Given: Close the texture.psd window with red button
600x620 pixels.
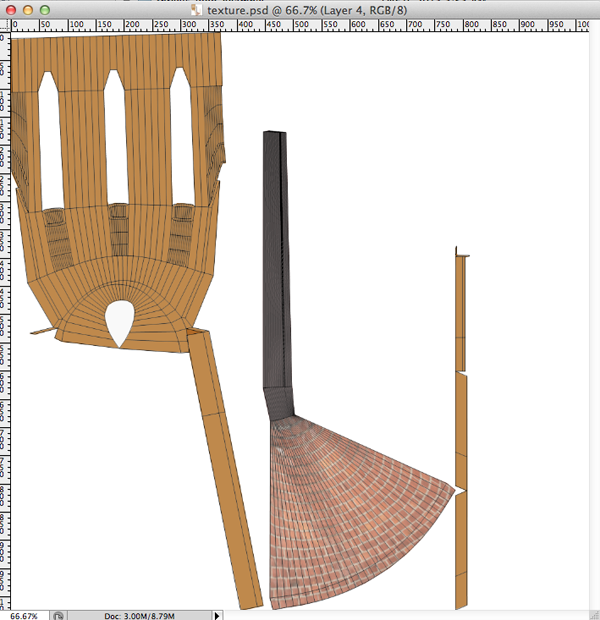Looking at the screenshot, I should click(x=10, y=9).
